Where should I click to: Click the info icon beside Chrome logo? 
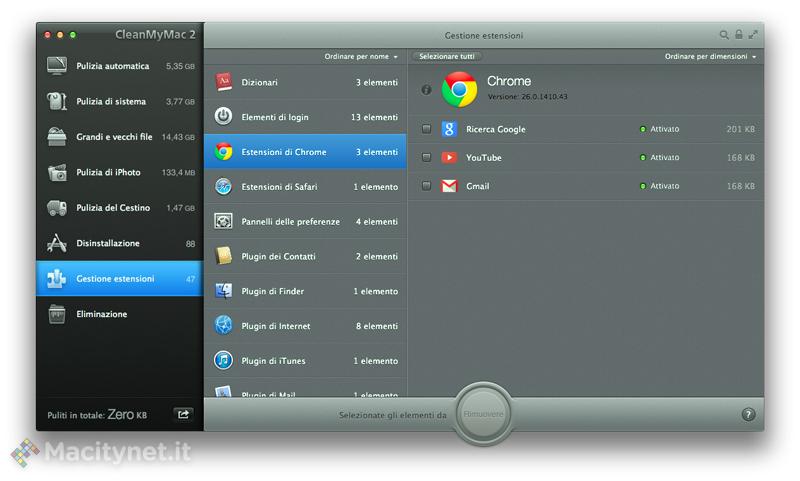427,90
